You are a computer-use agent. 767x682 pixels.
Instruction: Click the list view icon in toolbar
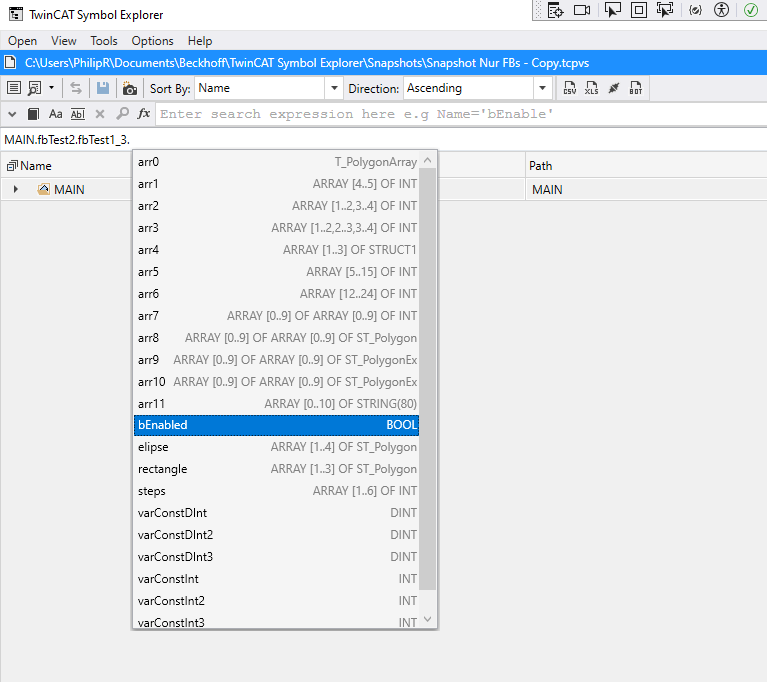click(x=14, y=88)
